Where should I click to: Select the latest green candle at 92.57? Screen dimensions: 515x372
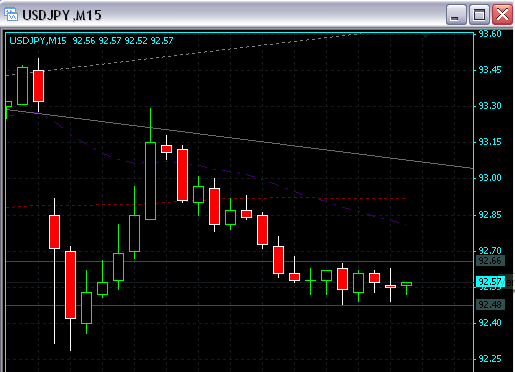click(x=406, y=284)
